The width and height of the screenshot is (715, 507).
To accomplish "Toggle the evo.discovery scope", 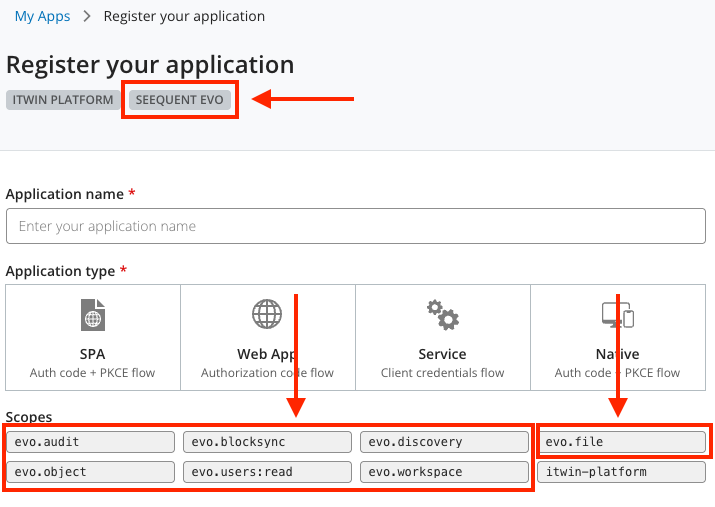I will click(x=444, y=442).
